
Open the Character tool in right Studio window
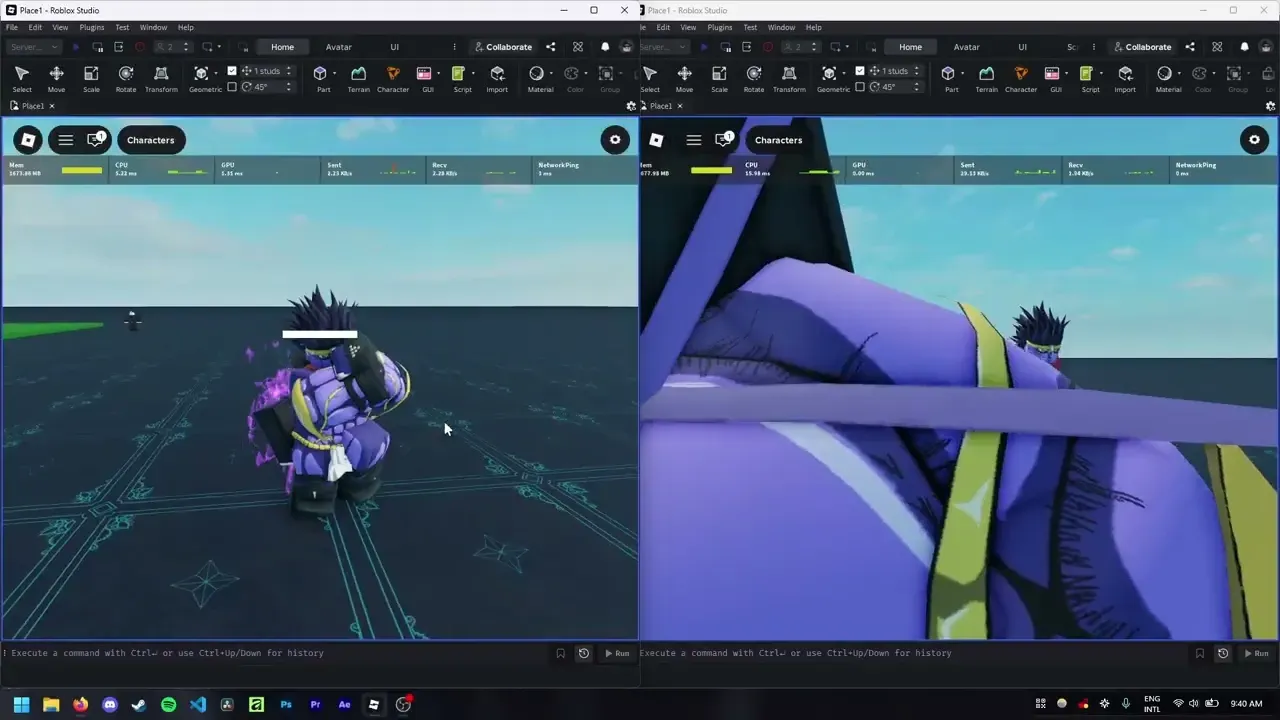point(1021,78)
